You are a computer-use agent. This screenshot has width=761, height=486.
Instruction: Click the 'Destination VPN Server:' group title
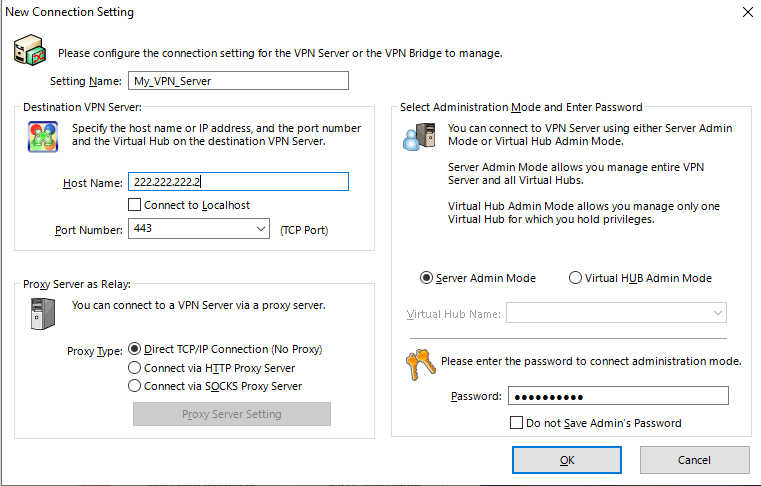click(83, 107)
